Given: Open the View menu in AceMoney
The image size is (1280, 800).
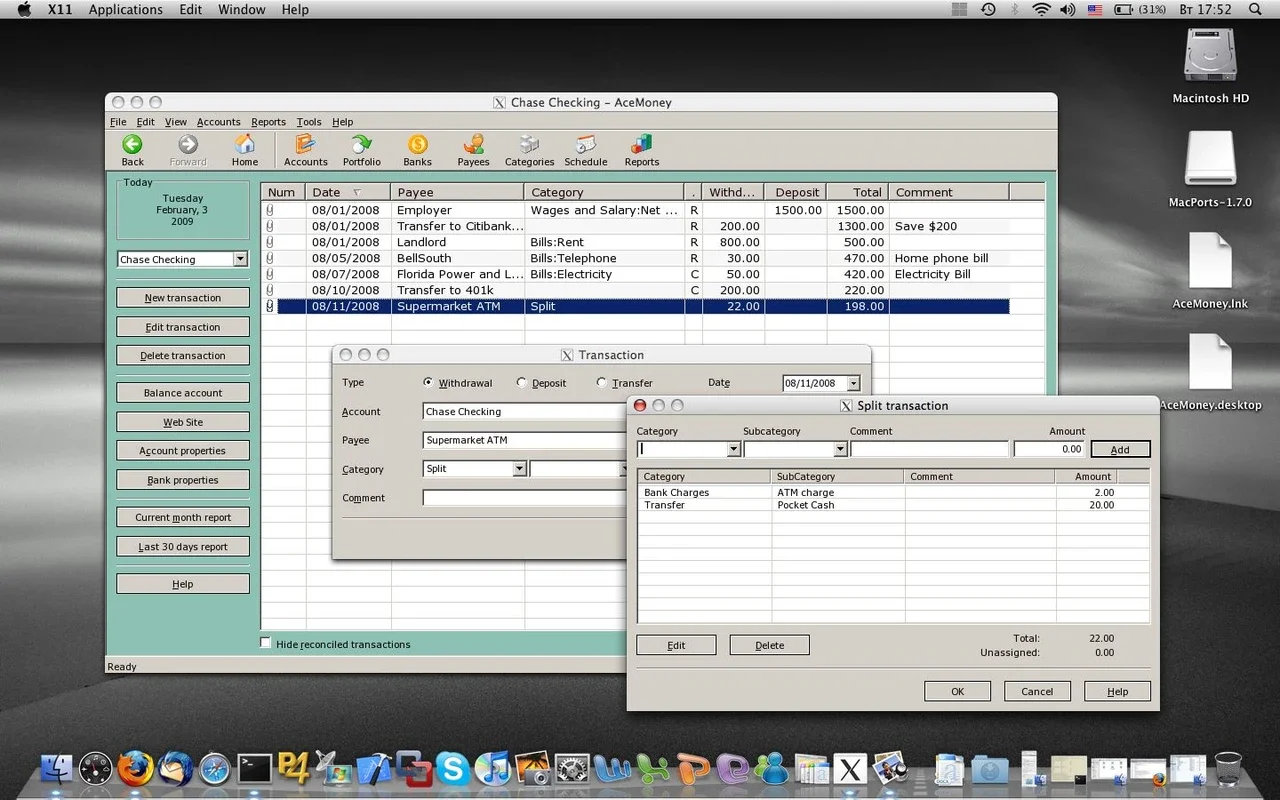Looking at the screenshot, I should coord(176,122).
